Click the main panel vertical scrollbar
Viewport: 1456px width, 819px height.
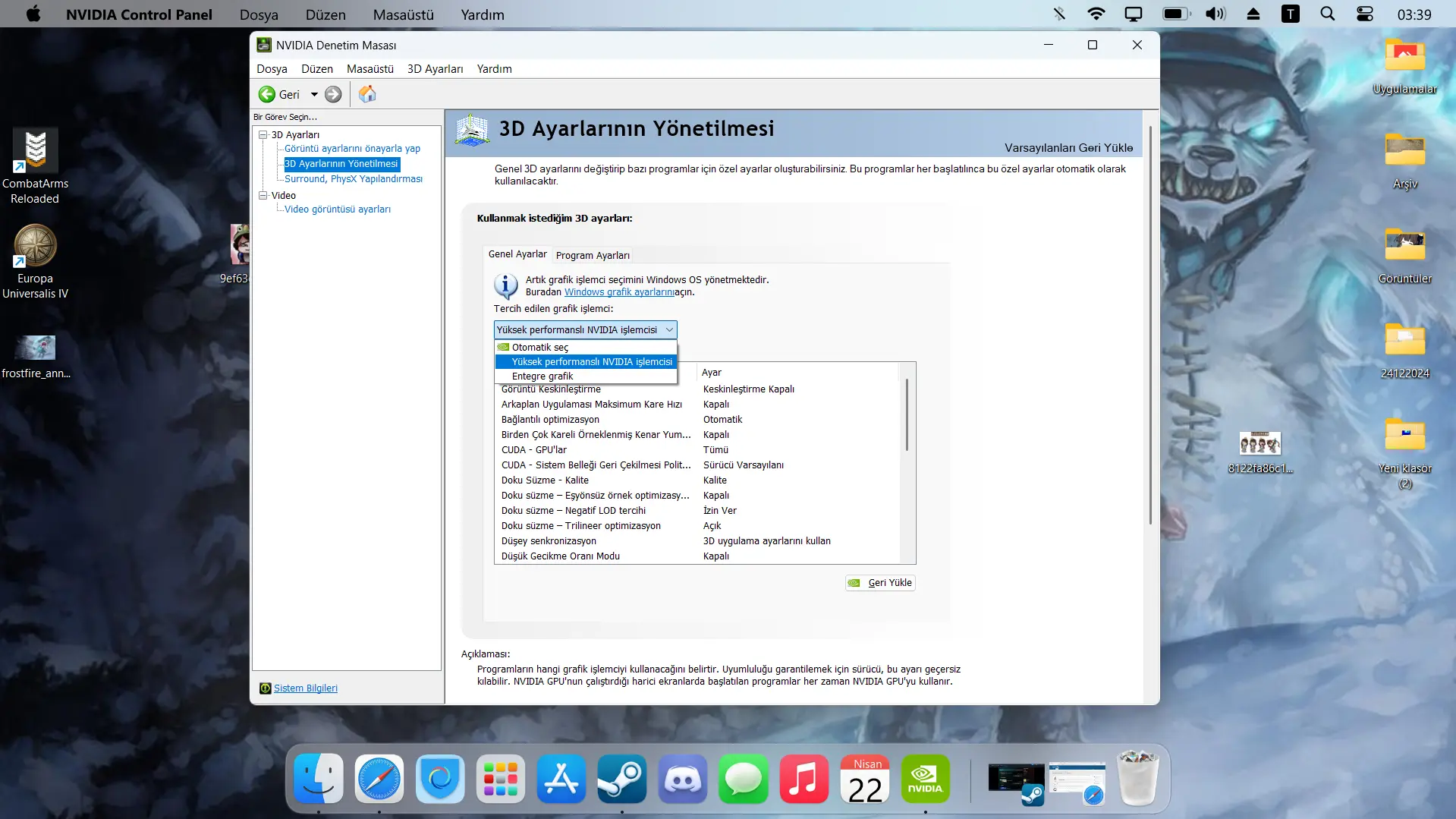click(1150, 326)
